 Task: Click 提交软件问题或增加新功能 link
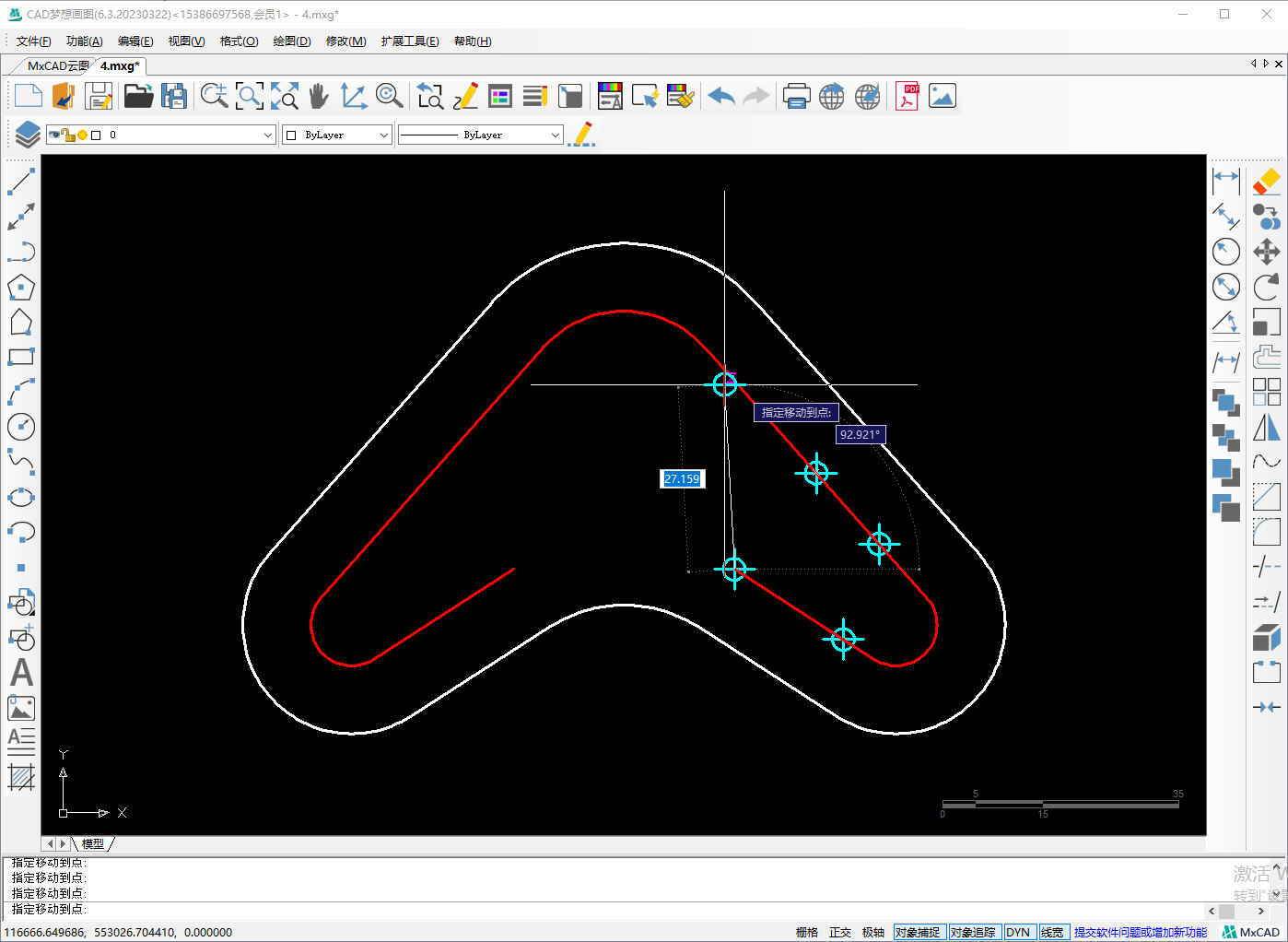coord(1140,932)
